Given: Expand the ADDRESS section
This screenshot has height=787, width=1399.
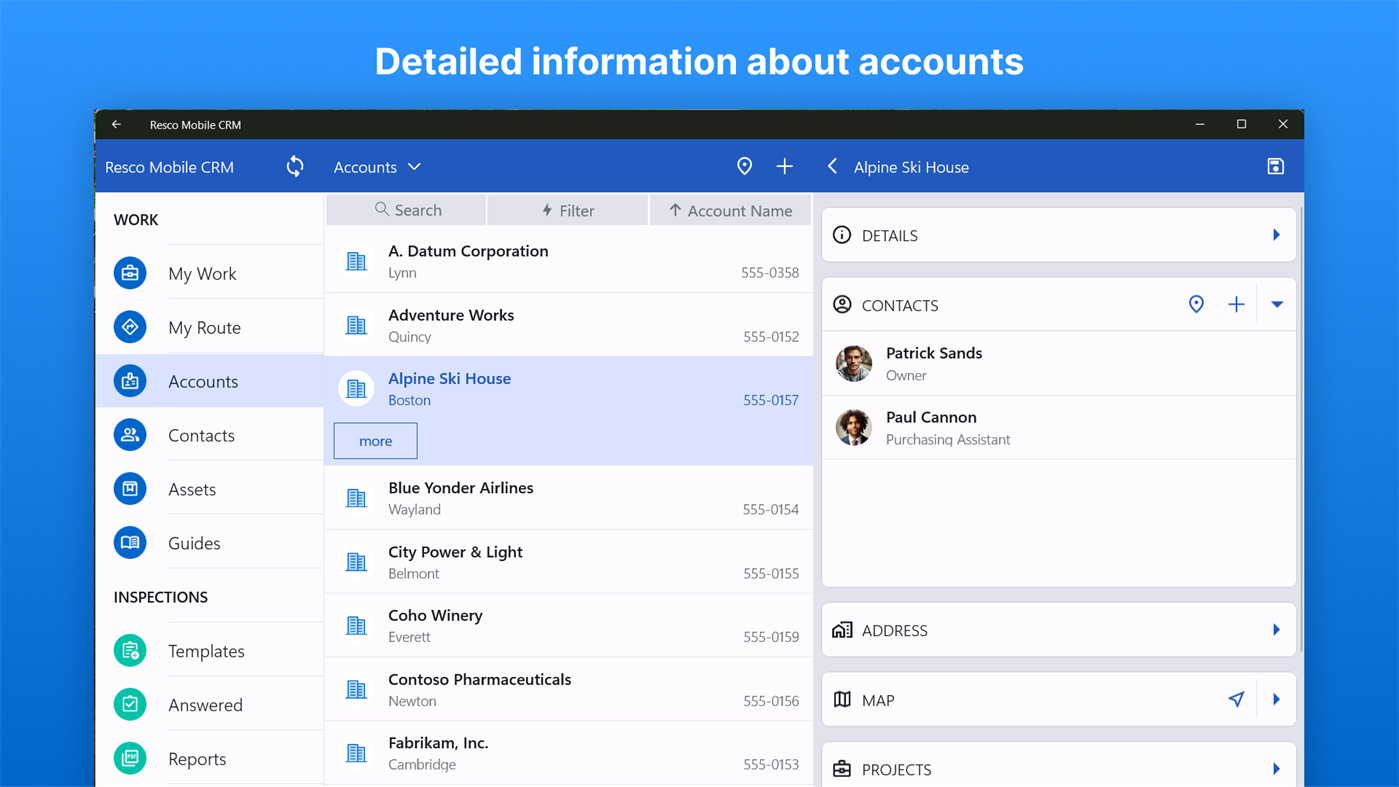Looking at the screenshot, I should point(1276,629).
